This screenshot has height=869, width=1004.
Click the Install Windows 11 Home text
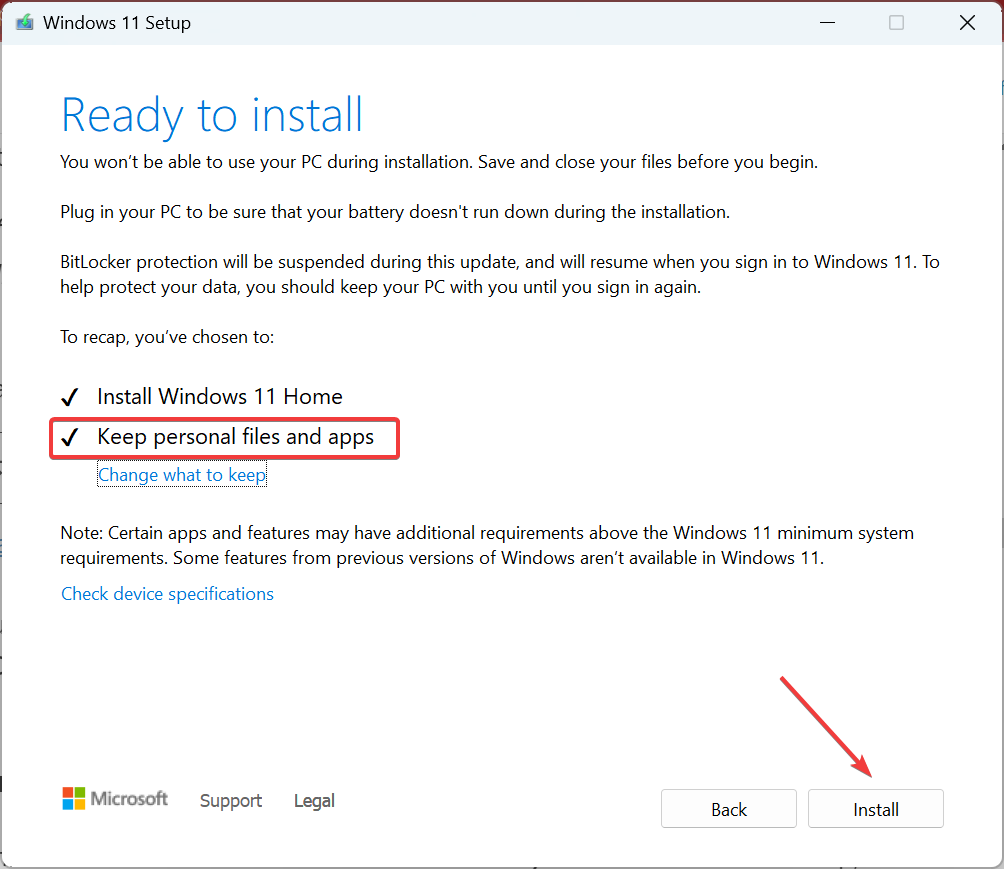tap(220, 396)
